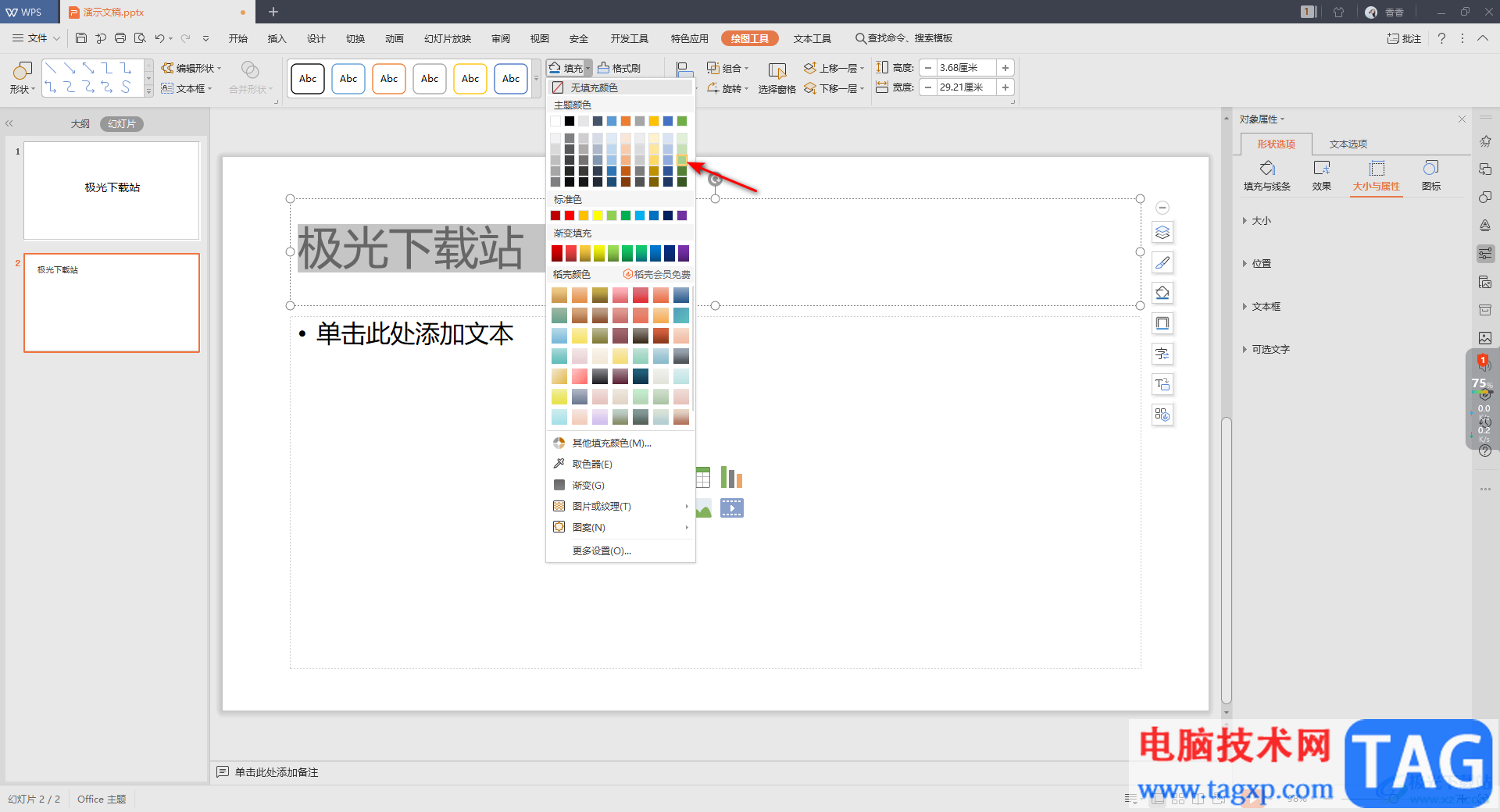Choose the purple gradient fill swatch
Screen dimensions: 1500x812
point(684,253)
